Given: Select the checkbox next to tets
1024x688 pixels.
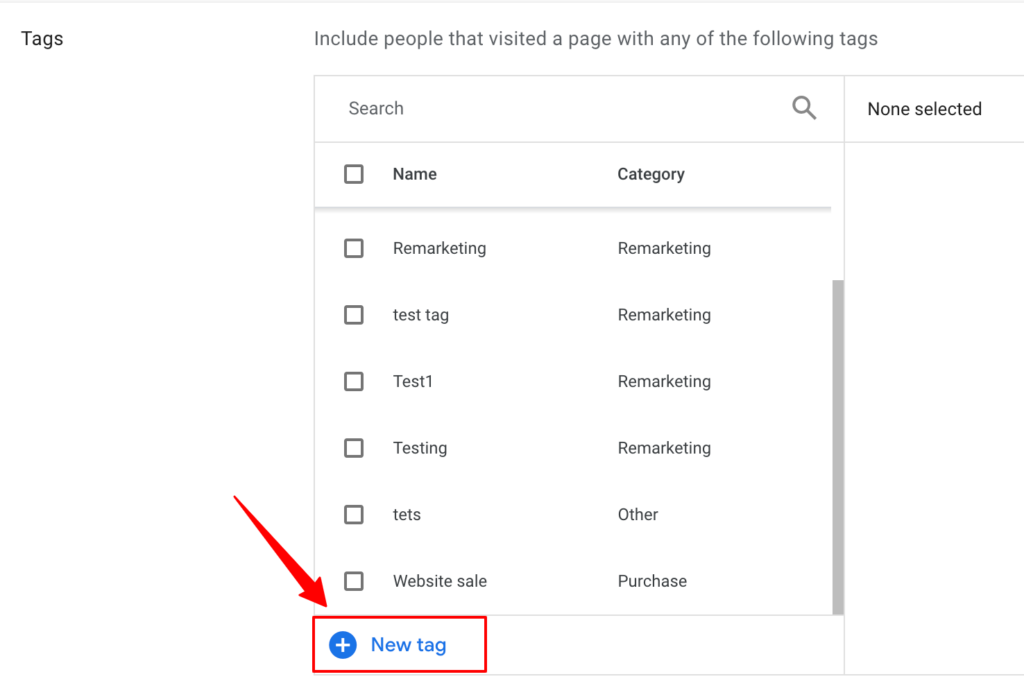Looking at the screenshot, I should [353, 514].
